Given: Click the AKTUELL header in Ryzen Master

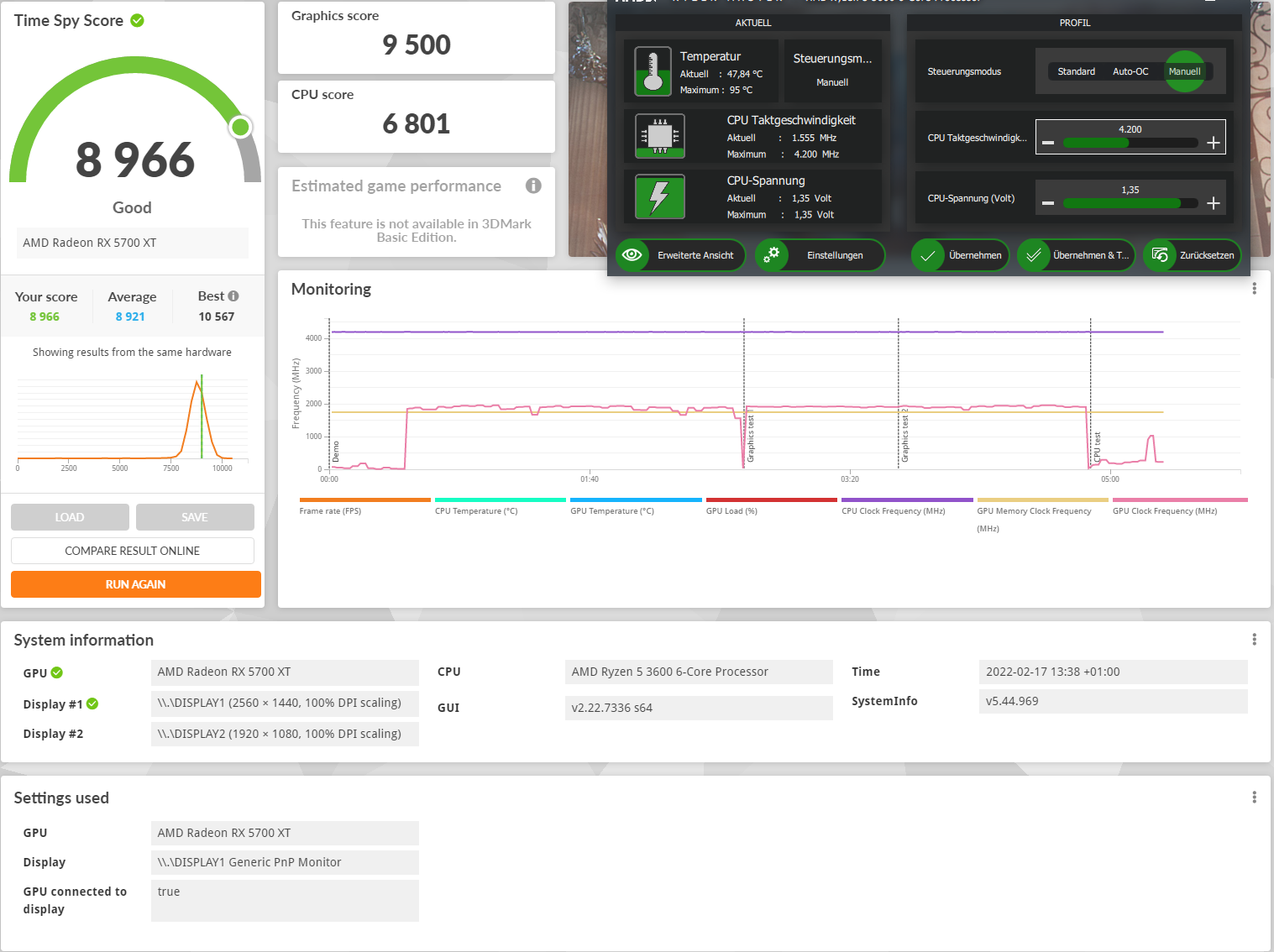Looking at the screenshot, I should pyautogui.click(x=752, y=23).
